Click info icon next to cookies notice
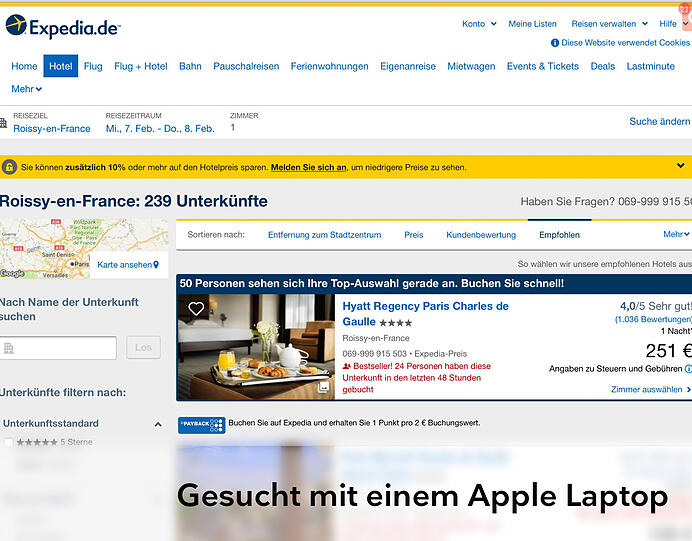Image resolution: width=692 pixels, height=541 pixels. click(x=555, y=43)
